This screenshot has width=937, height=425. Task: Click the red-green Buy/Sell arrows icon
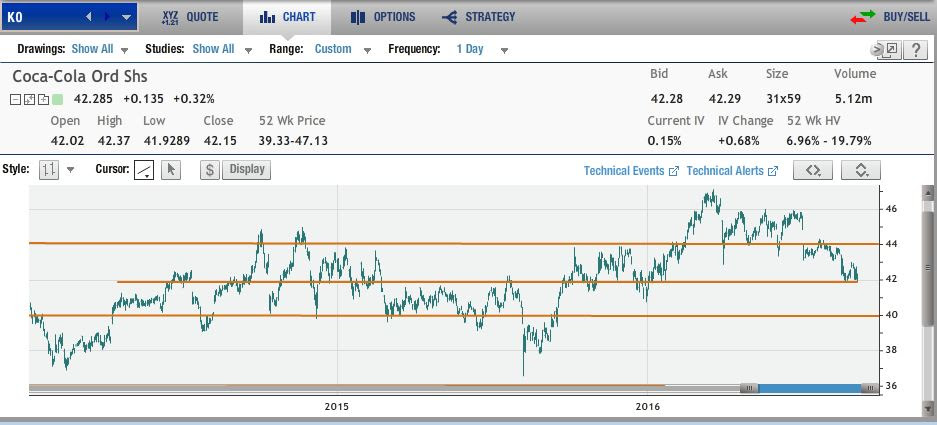[x=862, y=17]
